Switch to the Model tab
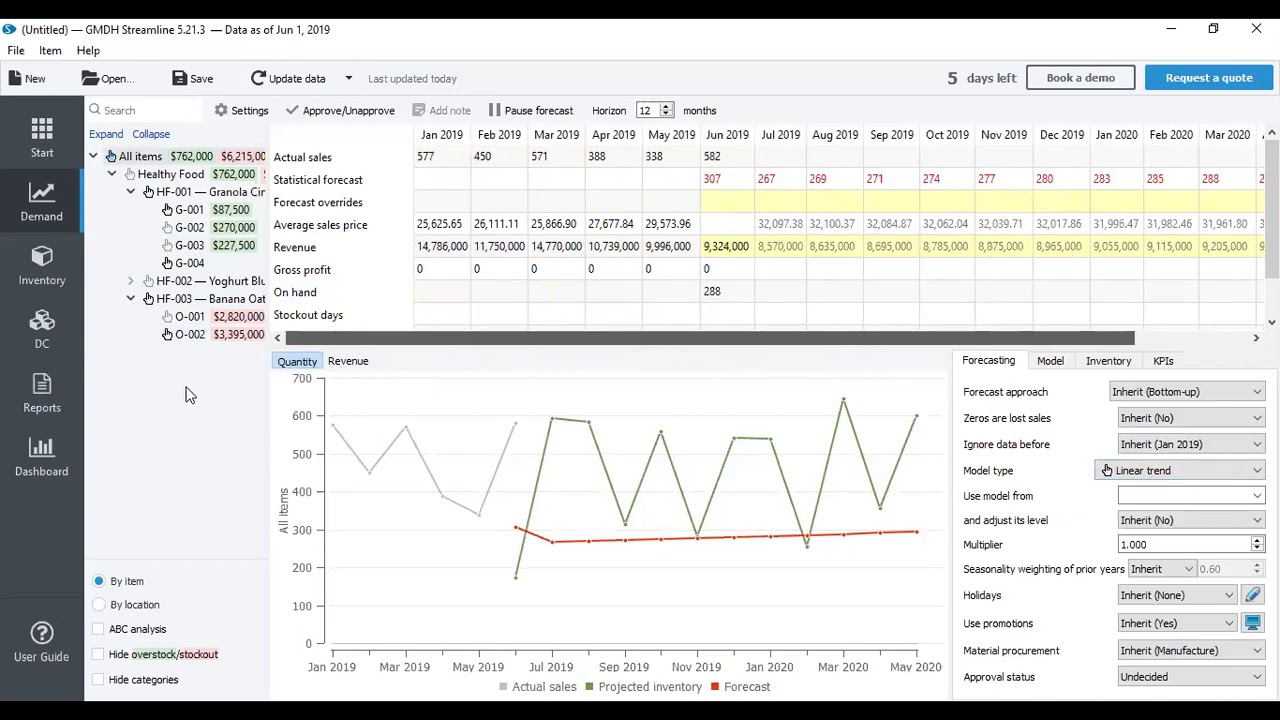Image resolution: width=1280 pixels, height=720 pixels. pyautogui.click(x=1050, y=361)
